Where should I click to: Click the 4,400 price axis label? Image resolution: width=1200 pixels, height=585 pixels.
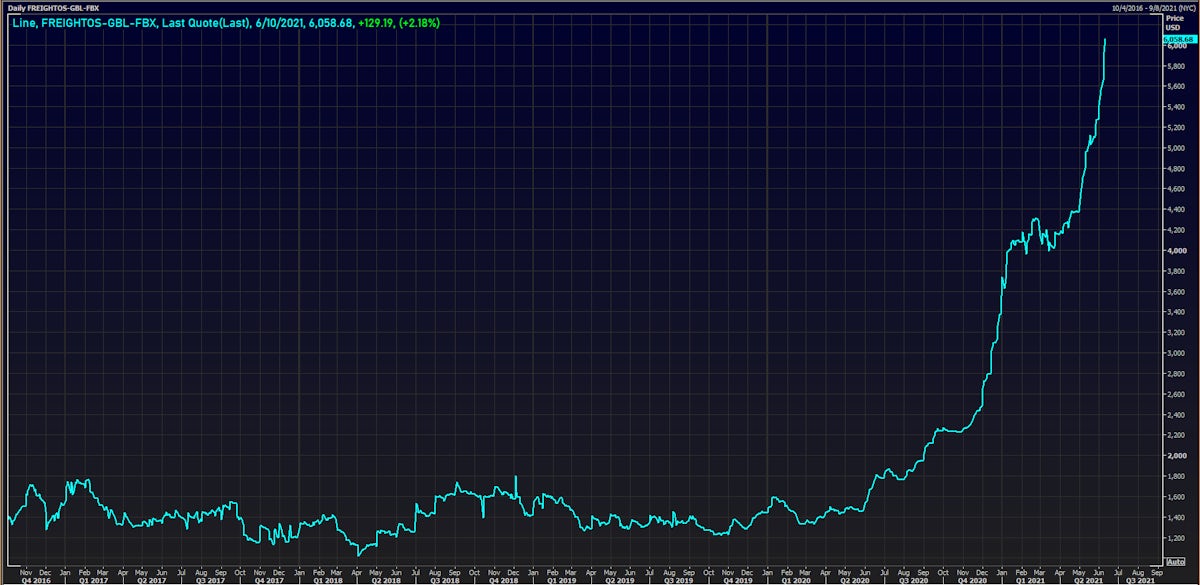click(x=1175, y=210)
